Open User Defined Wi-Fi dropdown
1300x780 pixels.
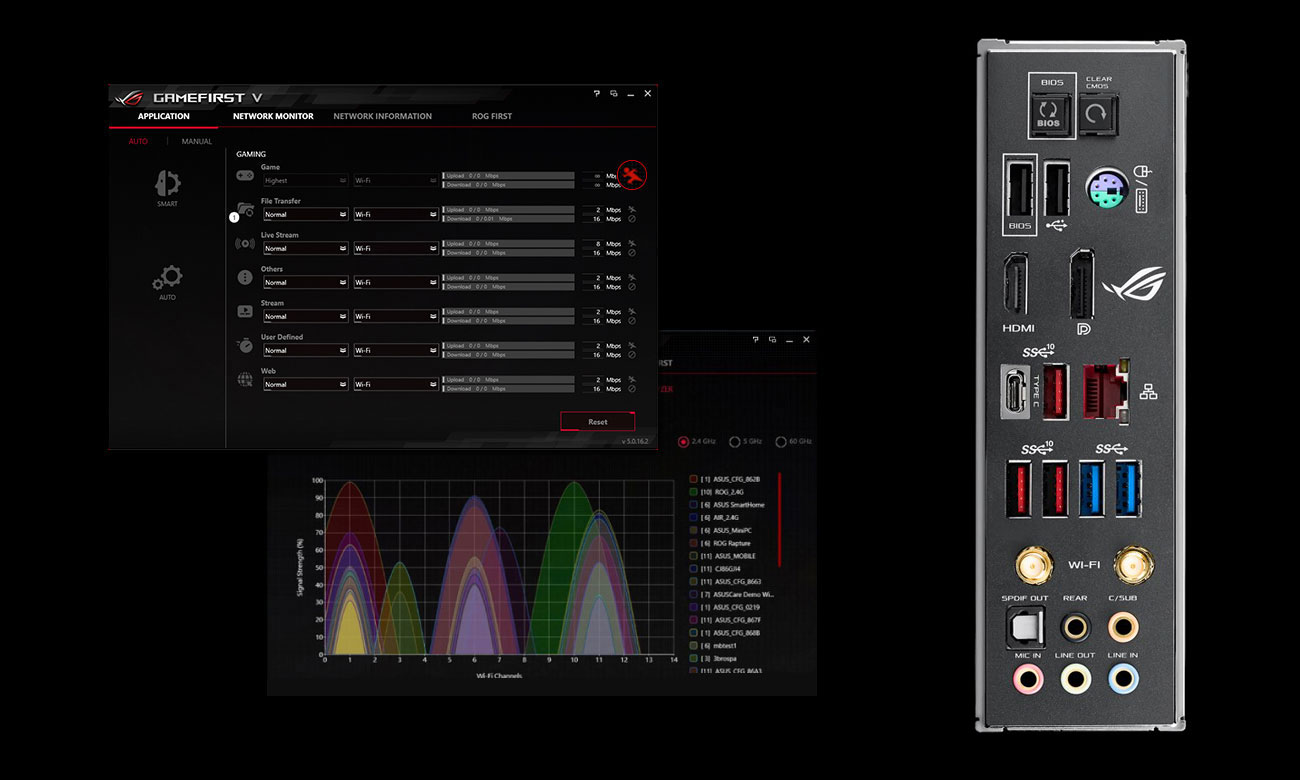pyautogui.click(x=395, y=350)
